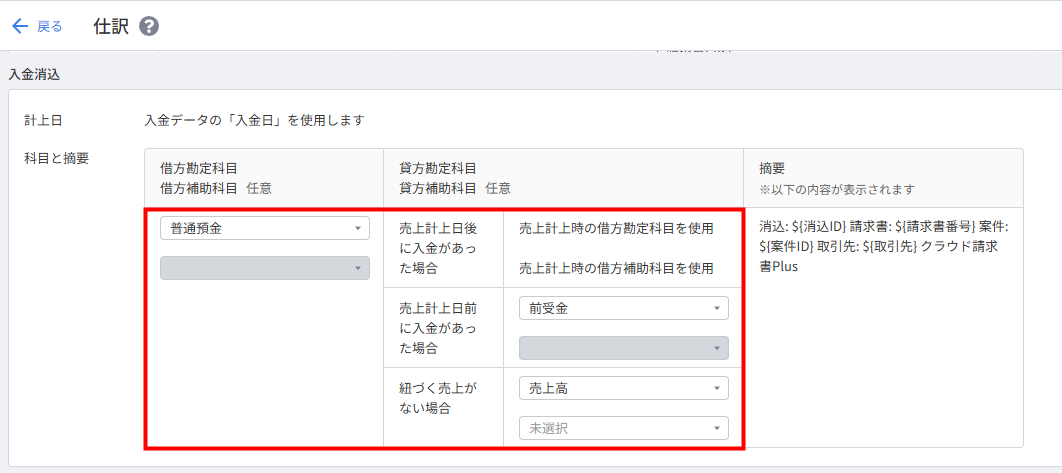Click the 借方勘定科目 column header
1062x473 pixels.
(x=198, y=167)
